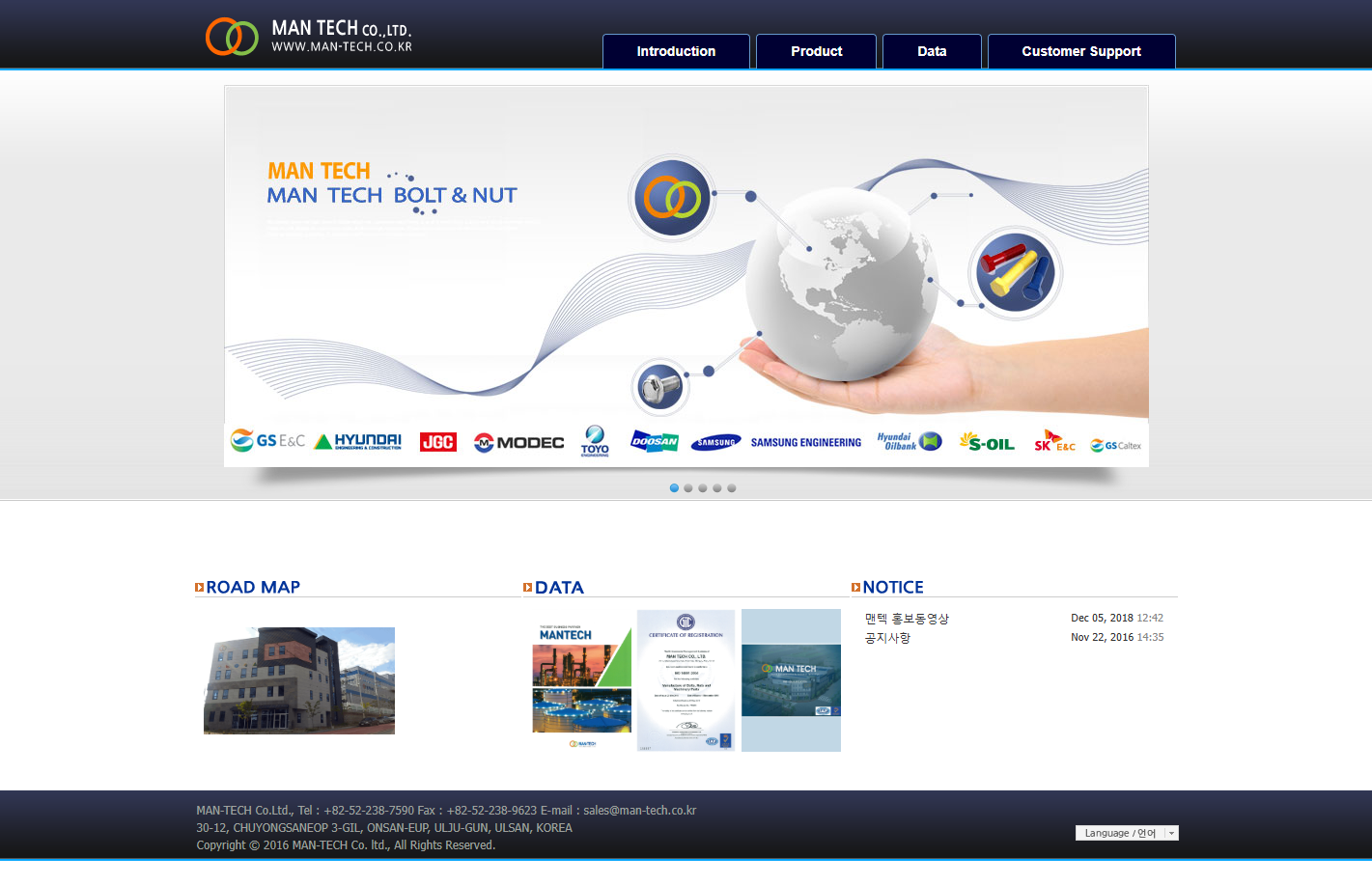The height and width of the screenshot is (885, 1372).
Task: Select the second slider pagination dot
Action: (x=688, y=488)
